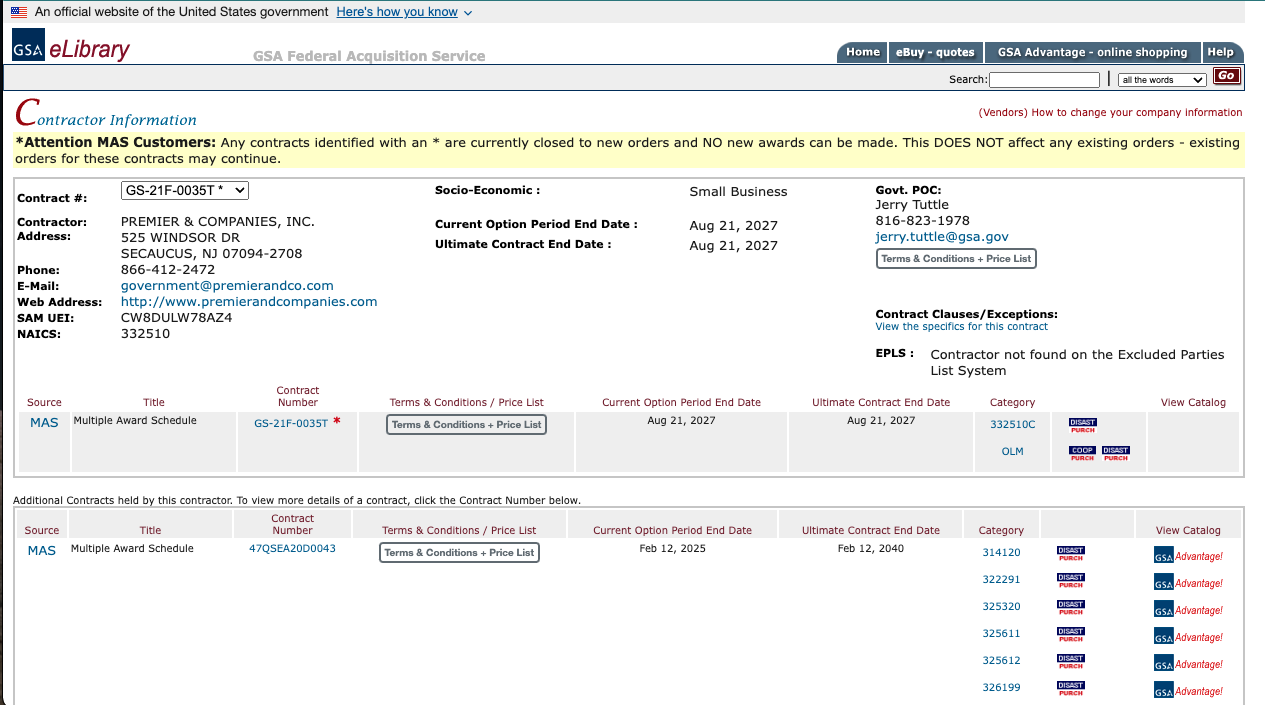Viewport: 1265px width, 705px height.
Task: Click phone number 866-412-2472
Action: [x=168, y=270]
